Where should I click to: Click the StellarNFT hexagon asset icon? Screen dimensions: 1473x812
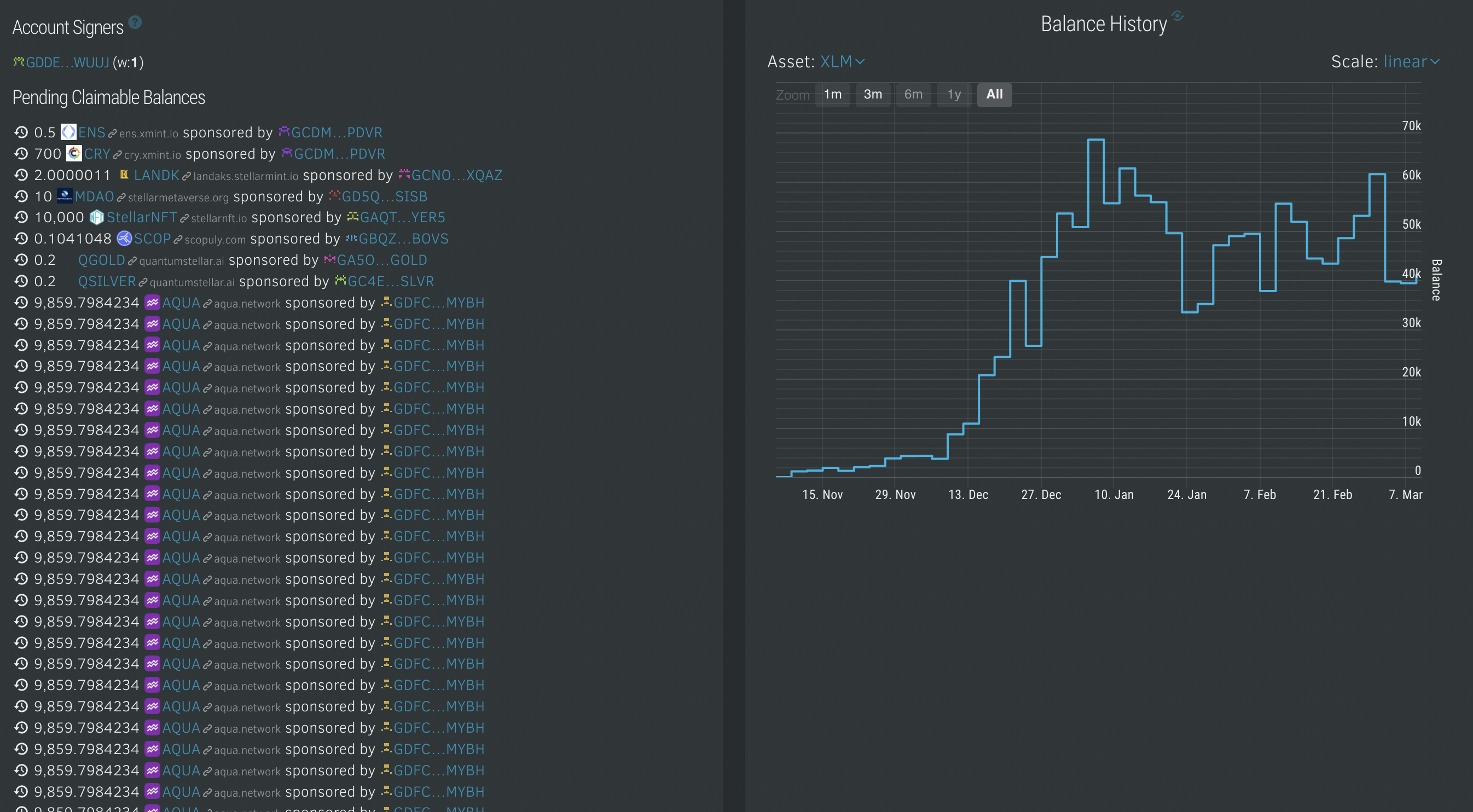pyautogui.click(x=97, y=217)
